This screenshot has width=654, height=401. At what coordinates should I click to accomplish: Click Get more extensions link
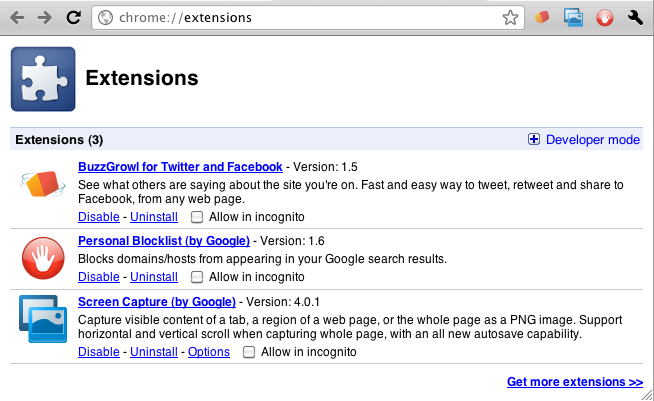(x=574, y=382)
